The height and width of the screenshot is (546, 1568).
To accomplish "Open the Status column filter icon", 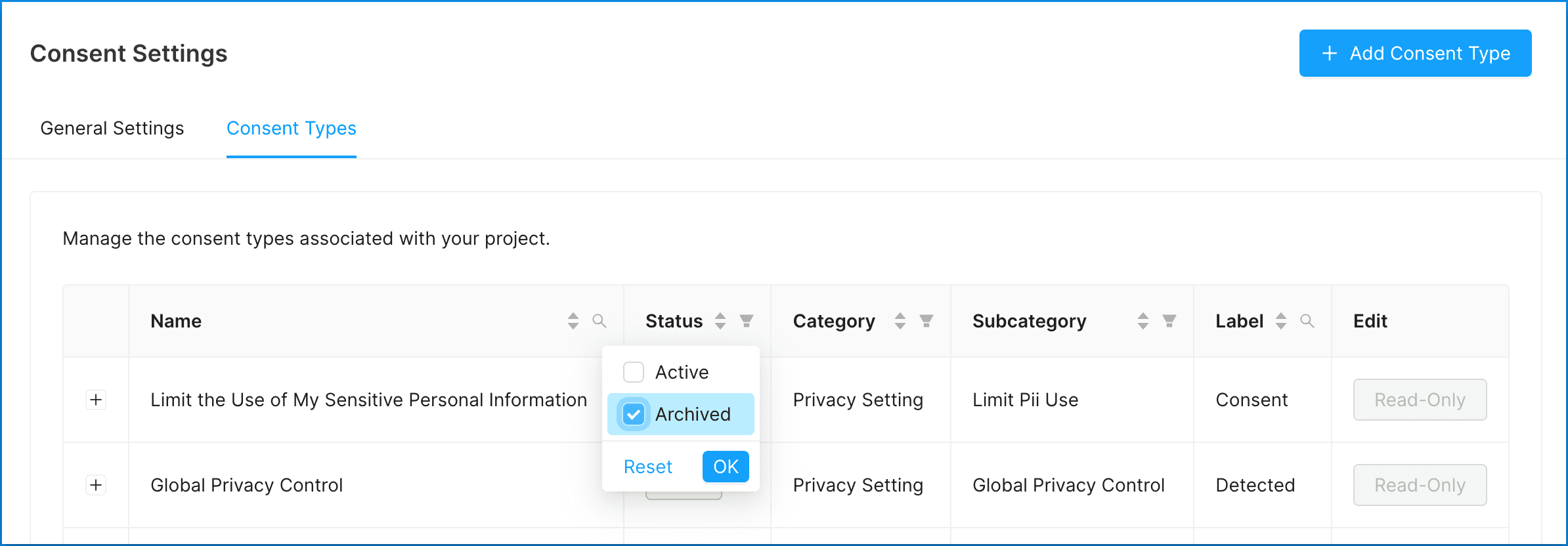I will coord(747,321).
